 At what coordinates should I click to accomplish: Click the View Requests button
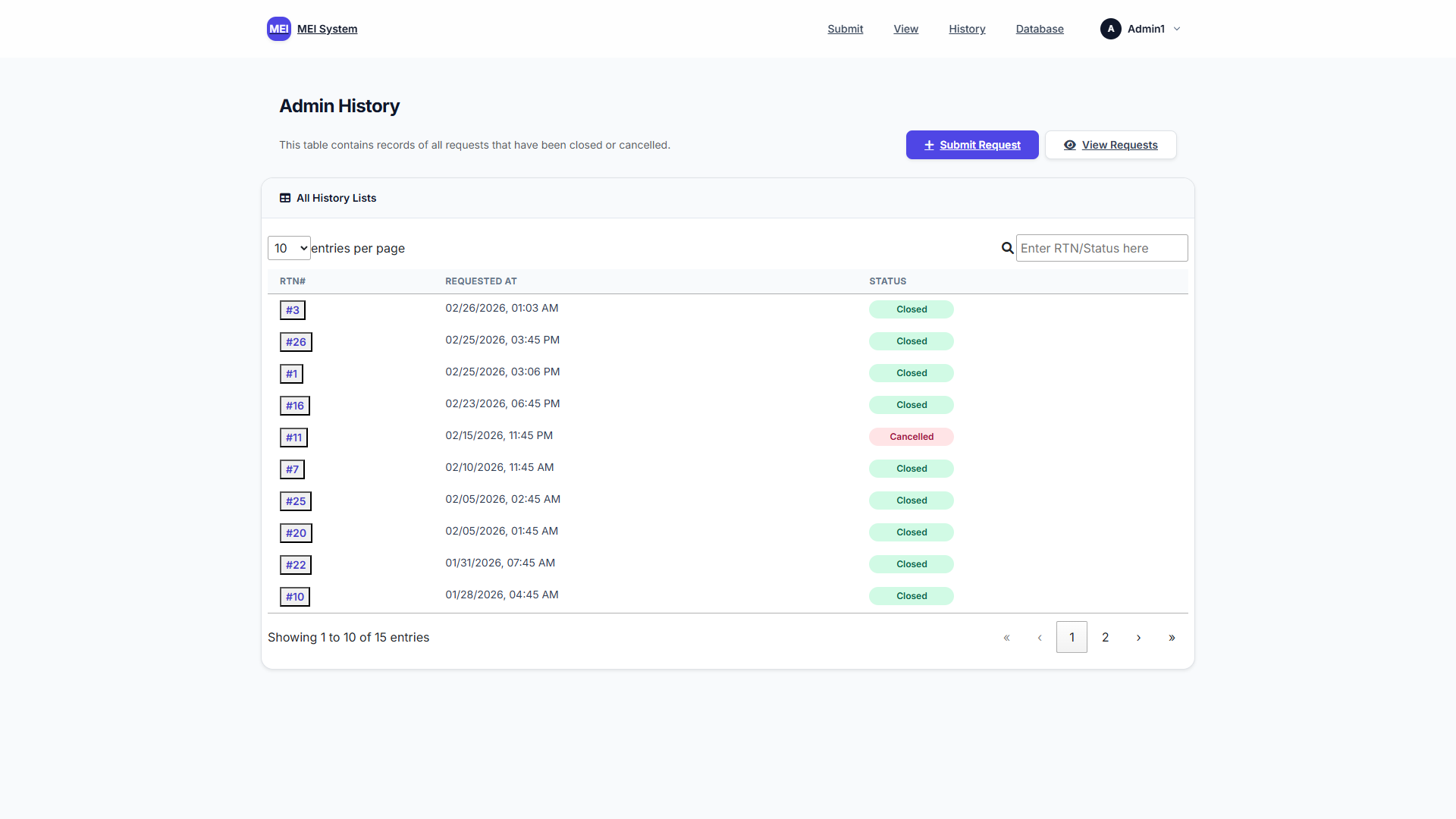click(1110, 145)
